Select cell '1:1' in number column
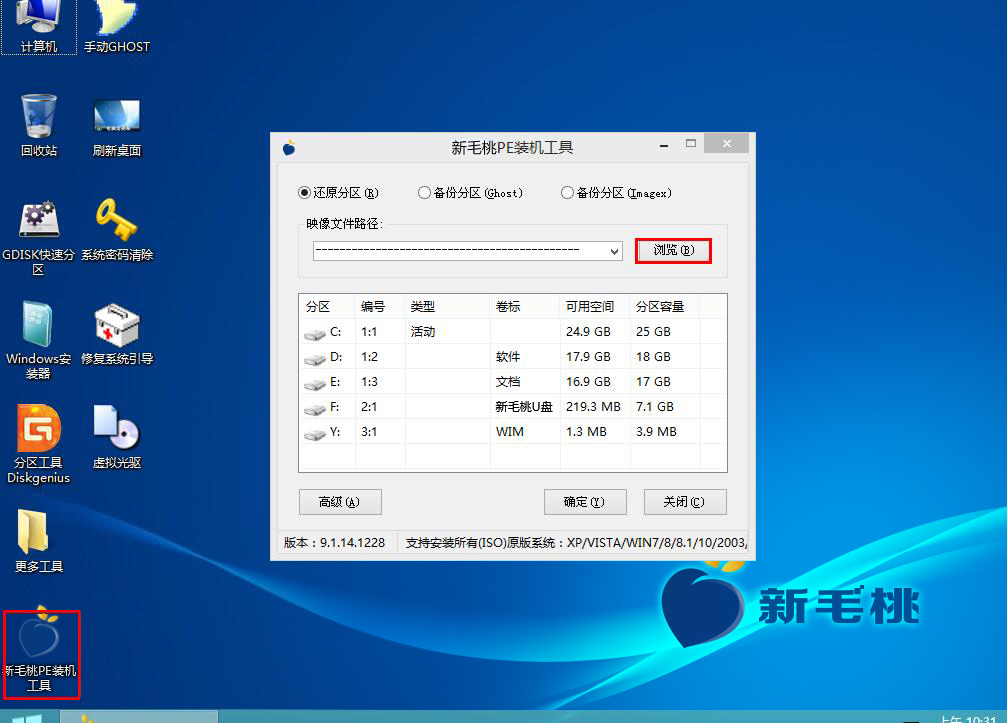The height and width of the screenshot is (723, 1007). click(x=369, y=332)
